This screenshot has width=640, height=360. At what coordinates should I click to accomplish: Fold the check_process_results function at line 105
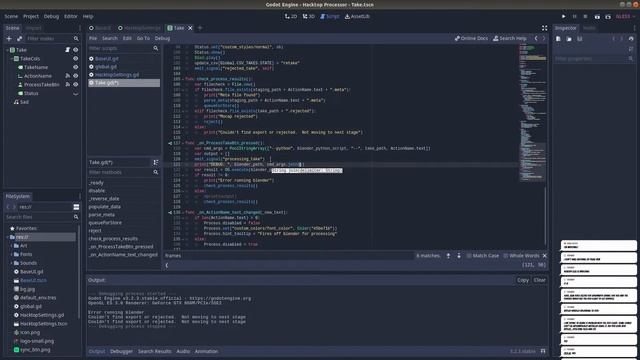tap(183, 79)
